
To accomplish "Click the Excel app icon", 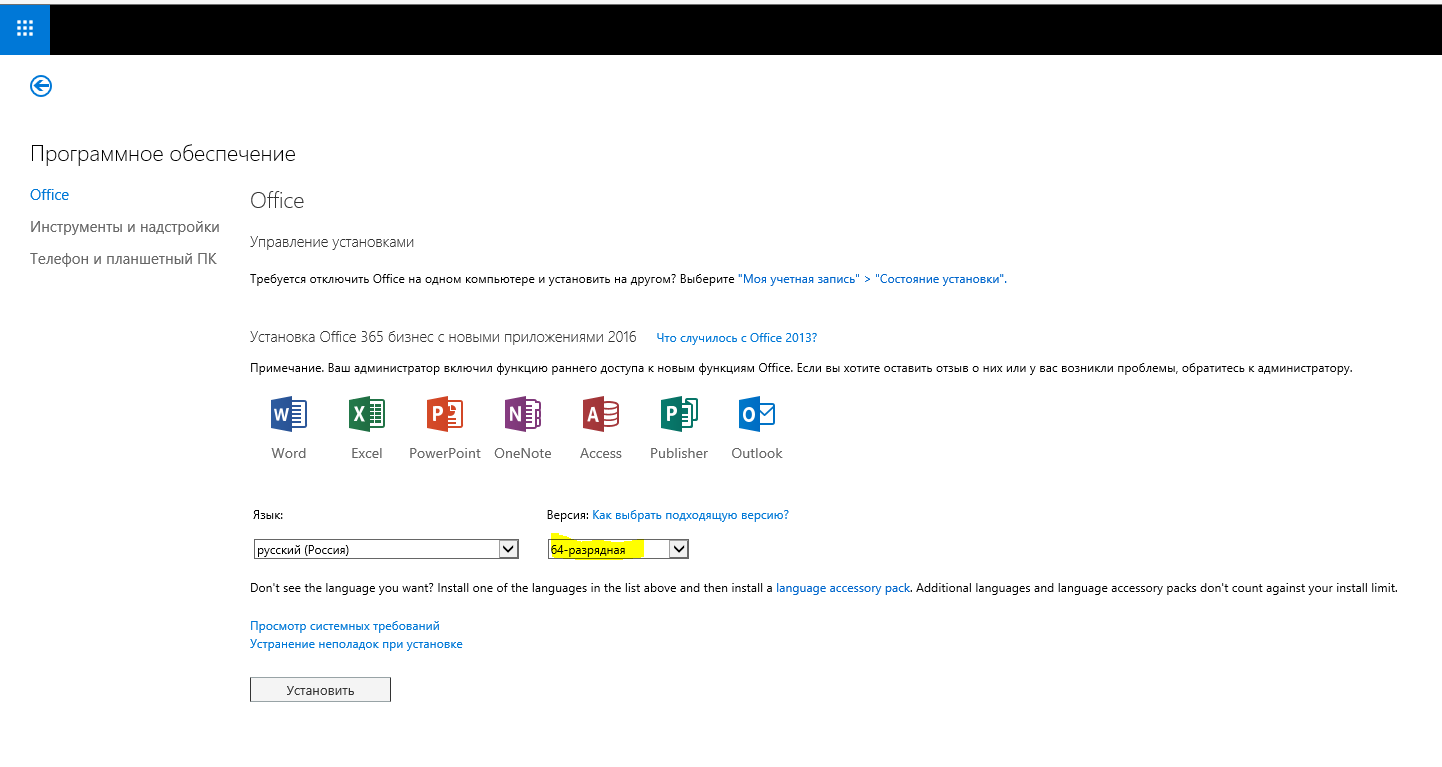I will point(367,414).
